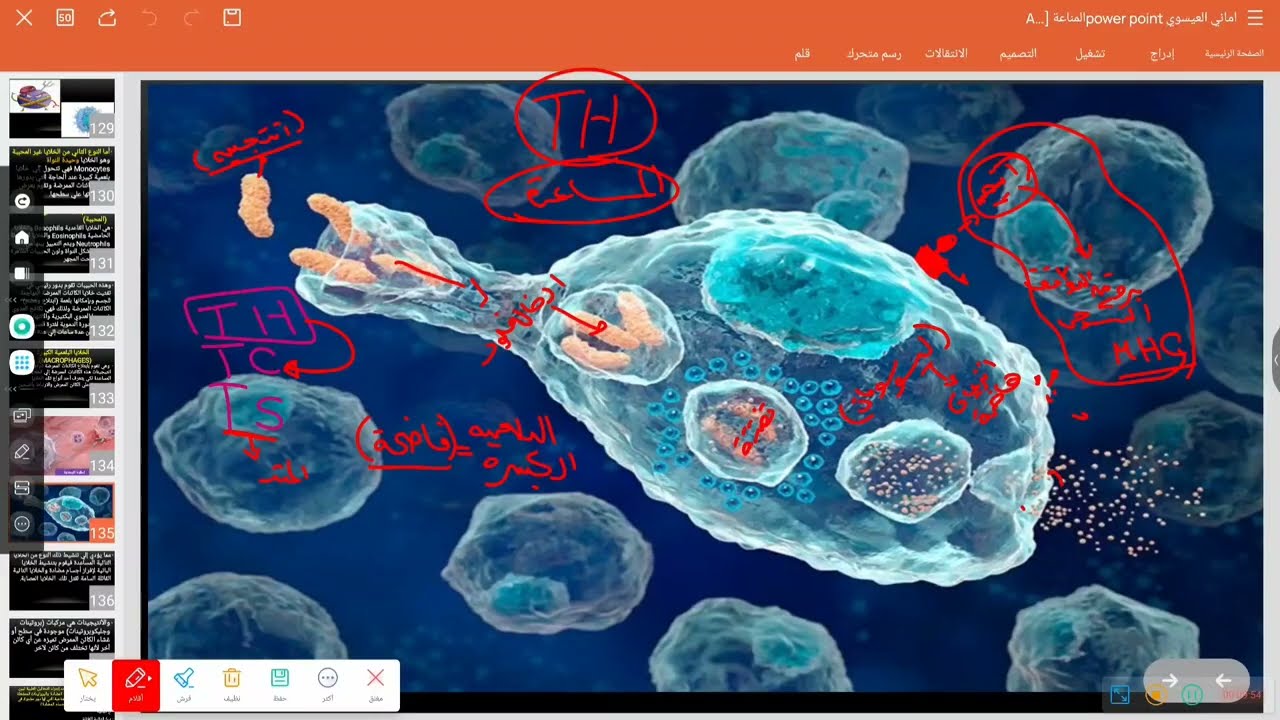This screenshot has width=1280, height=720.
Task: Open the apps grid icon in floating sidebar
Action: [x=22, y=363]
